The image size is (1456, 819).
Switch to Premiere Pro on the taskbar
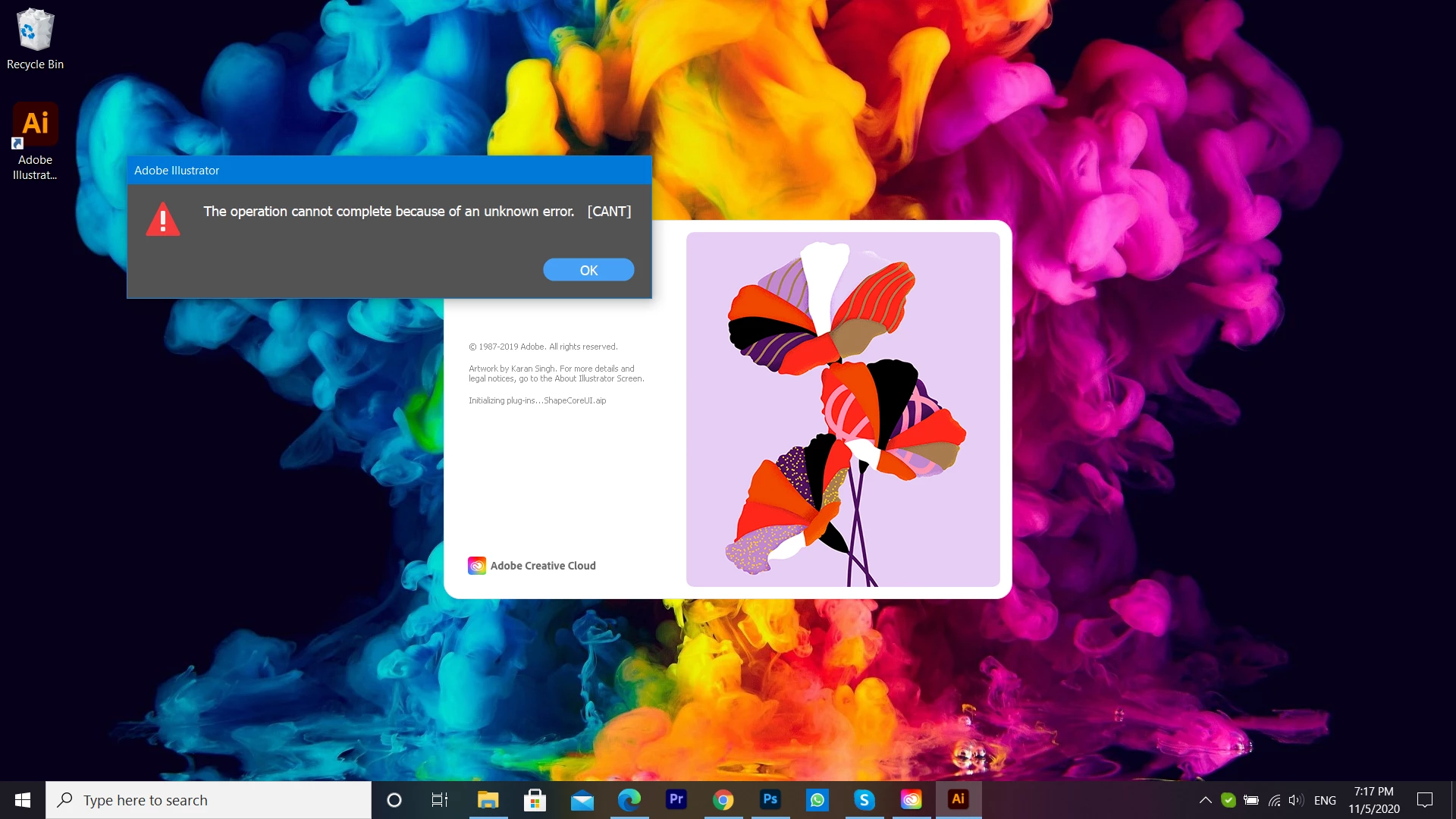click(676, 800)
